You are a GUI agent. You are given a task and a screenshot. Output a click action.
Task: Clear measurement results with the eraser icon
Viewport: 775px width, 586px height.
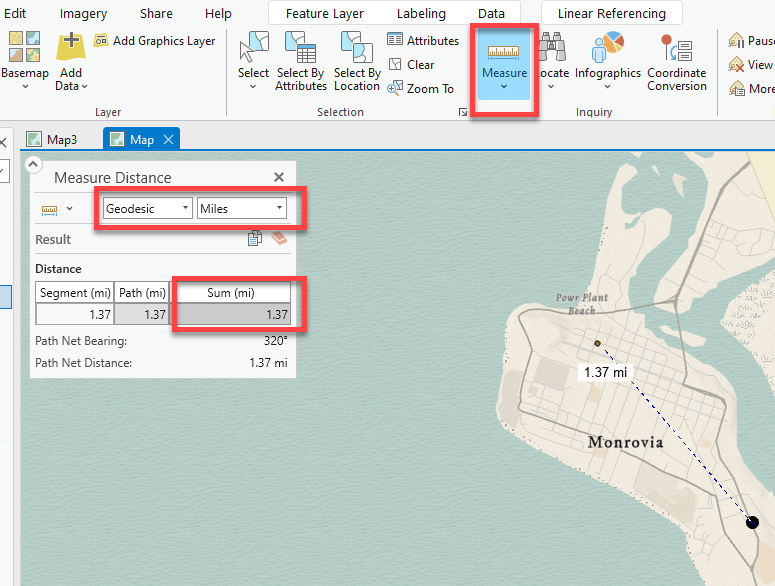[279, 238]
